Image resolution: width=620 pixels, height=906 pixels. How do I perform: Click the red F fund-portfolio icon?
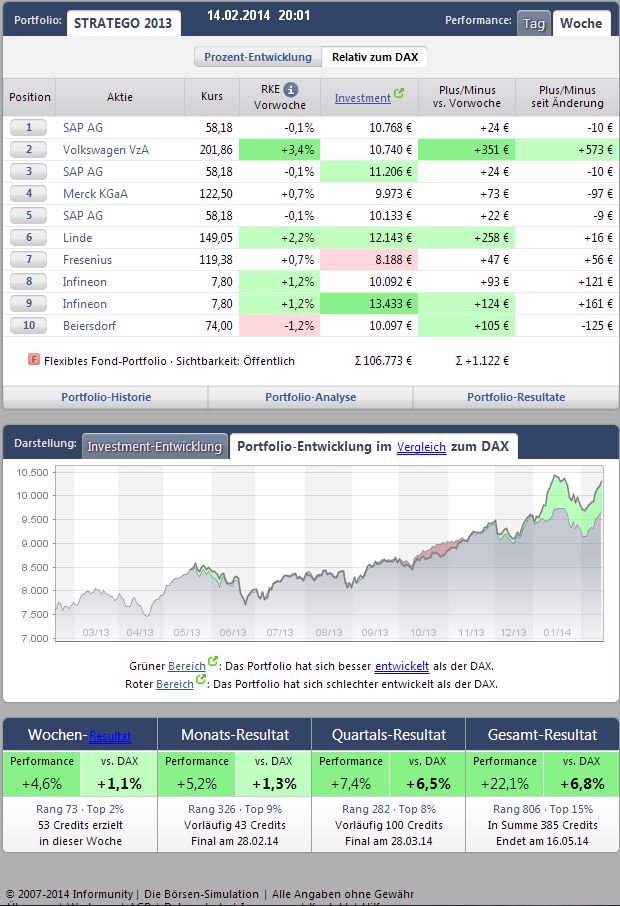coord(34,360)
